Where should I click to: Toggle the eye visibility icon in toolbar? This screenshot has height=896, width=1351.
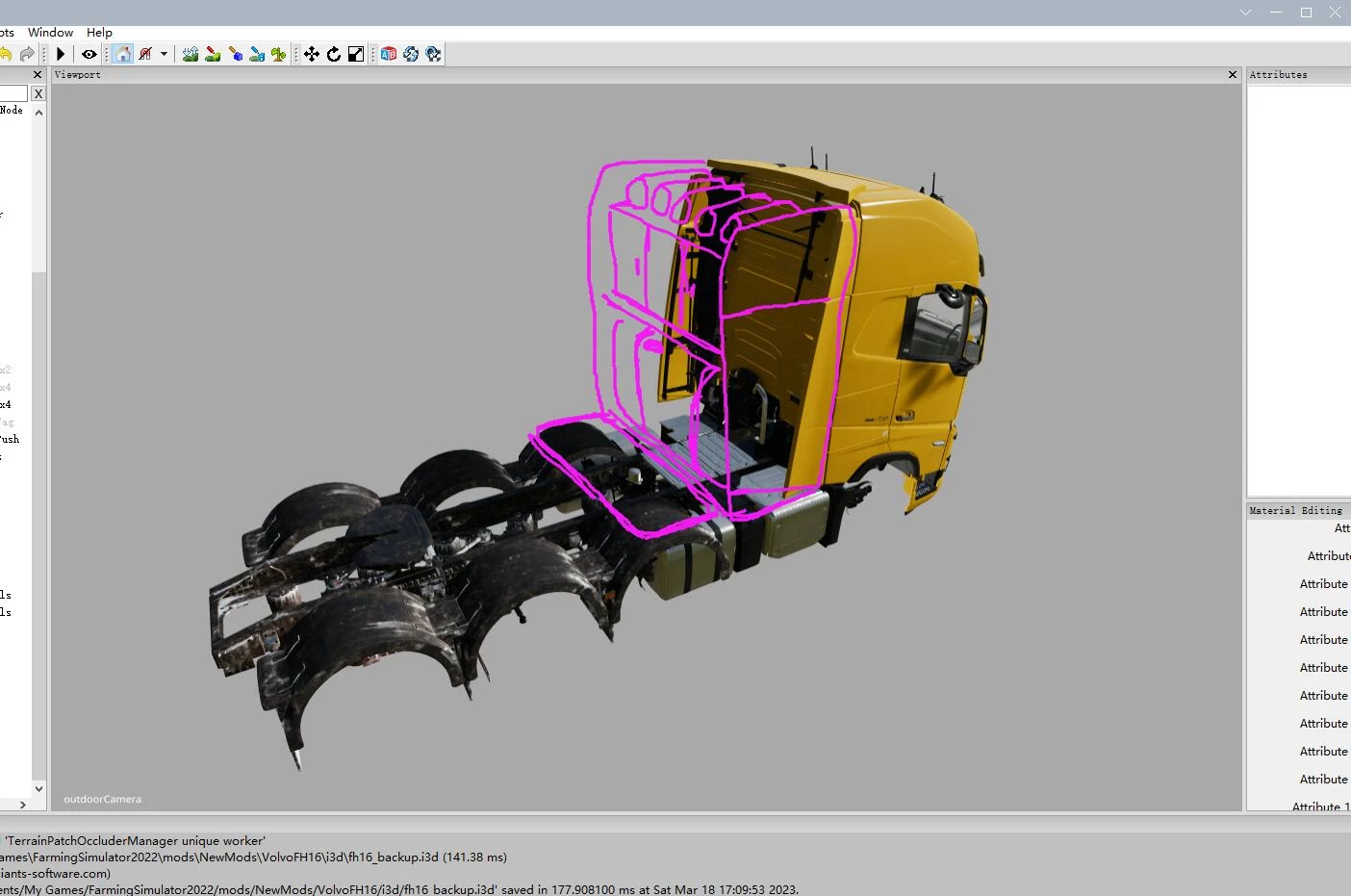click(89, 54)
